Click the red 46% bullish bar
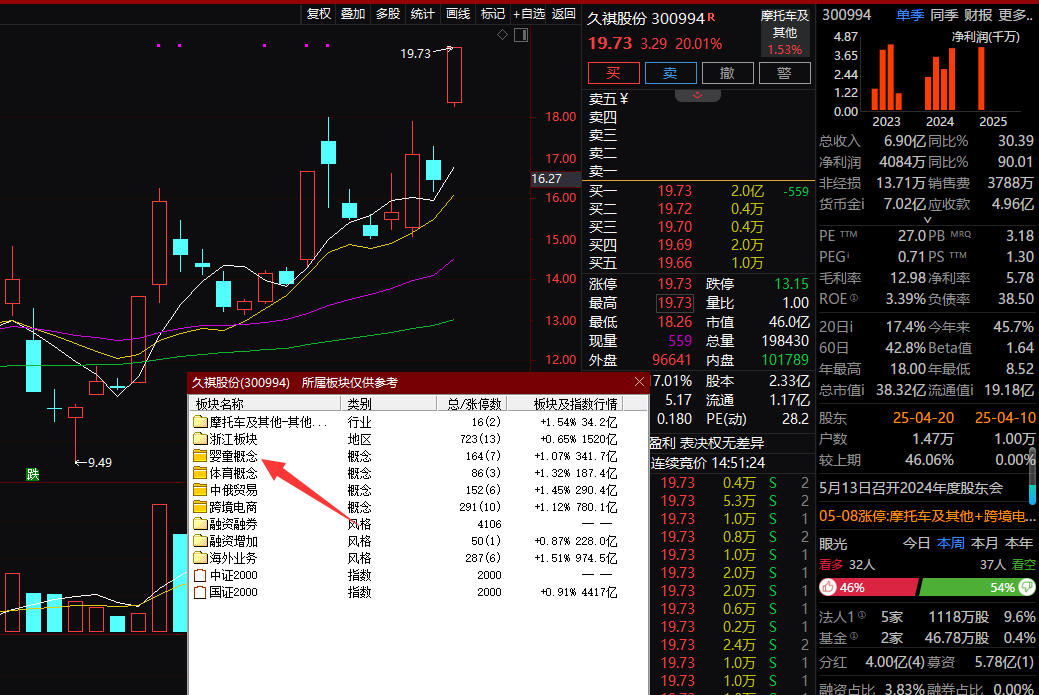Viewport: 1039px width, 695px height. [868, 587]
